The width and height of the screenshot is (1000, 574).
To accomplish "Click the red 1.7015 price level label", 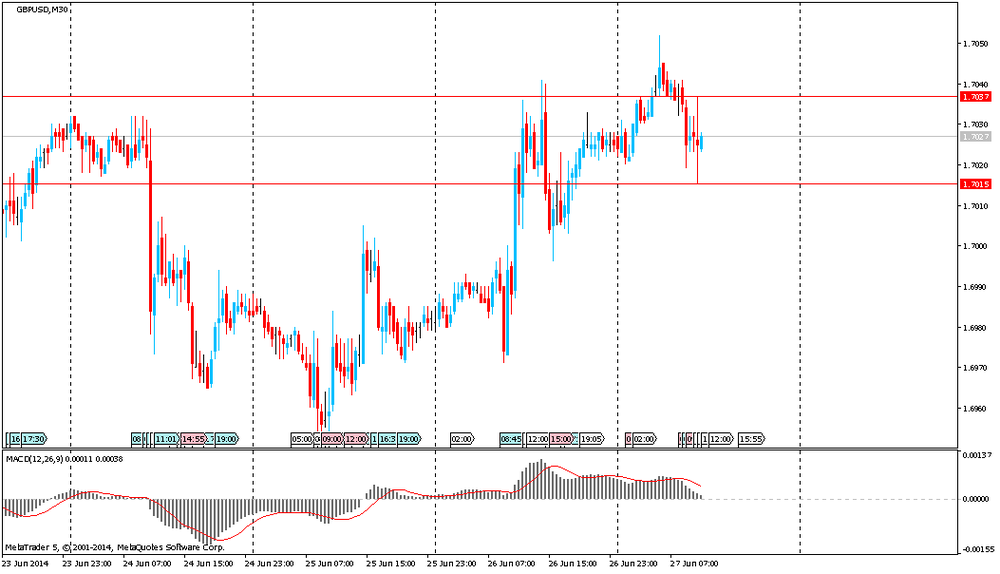I will 976,184.
